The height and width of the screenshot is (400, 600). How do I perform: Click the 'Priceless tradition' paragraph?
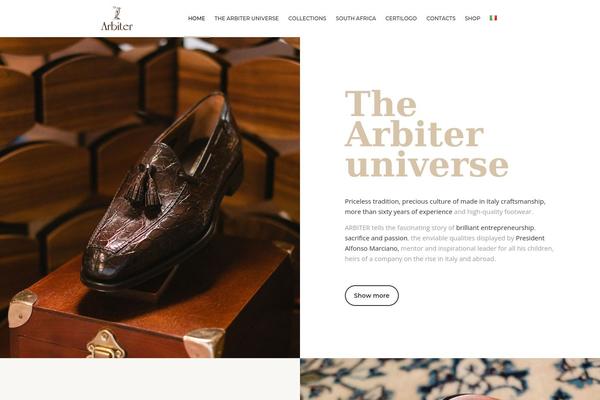point(445,206)
